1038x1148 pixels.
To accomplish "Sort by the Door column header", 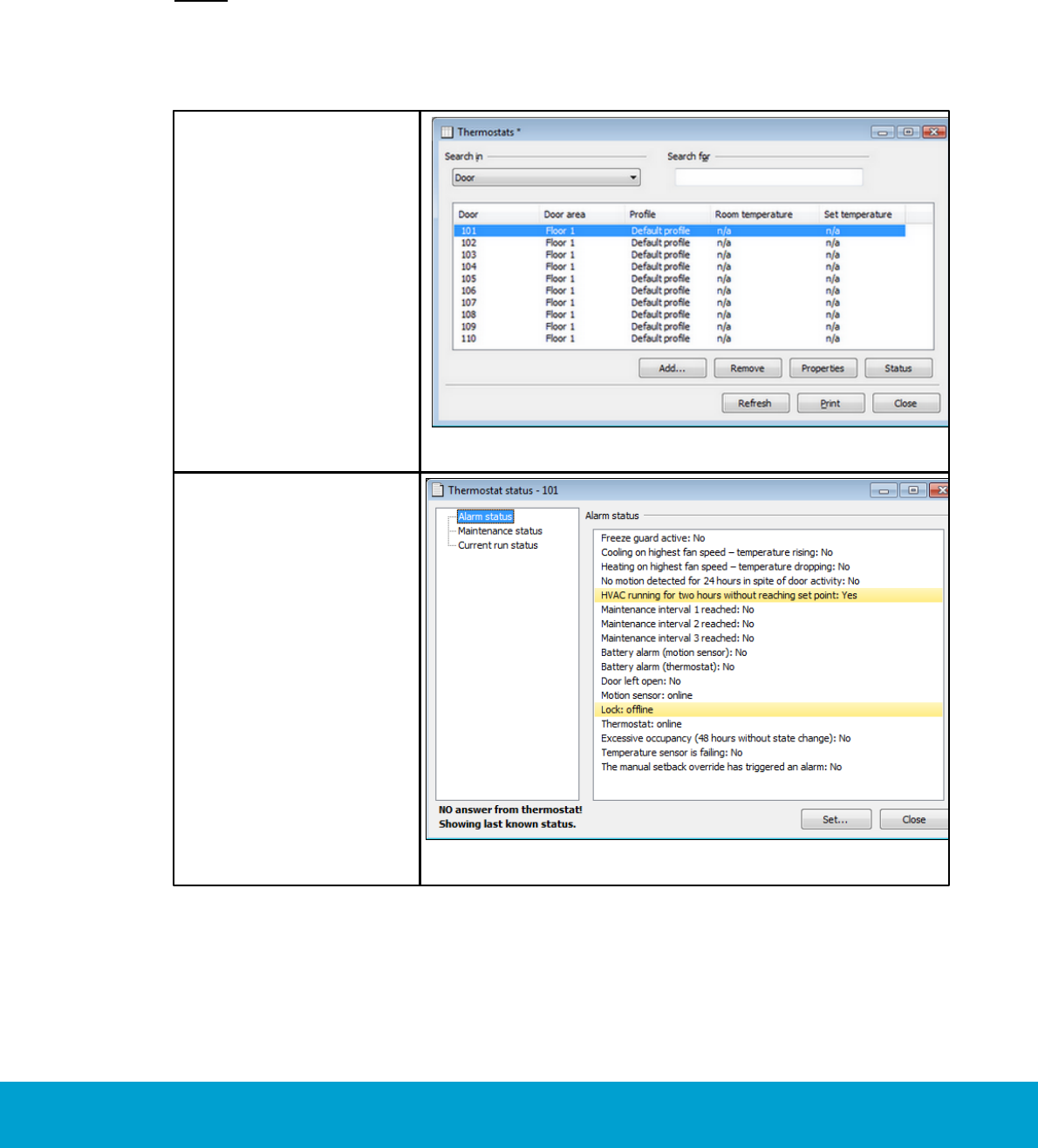I will tap(495, 214).
